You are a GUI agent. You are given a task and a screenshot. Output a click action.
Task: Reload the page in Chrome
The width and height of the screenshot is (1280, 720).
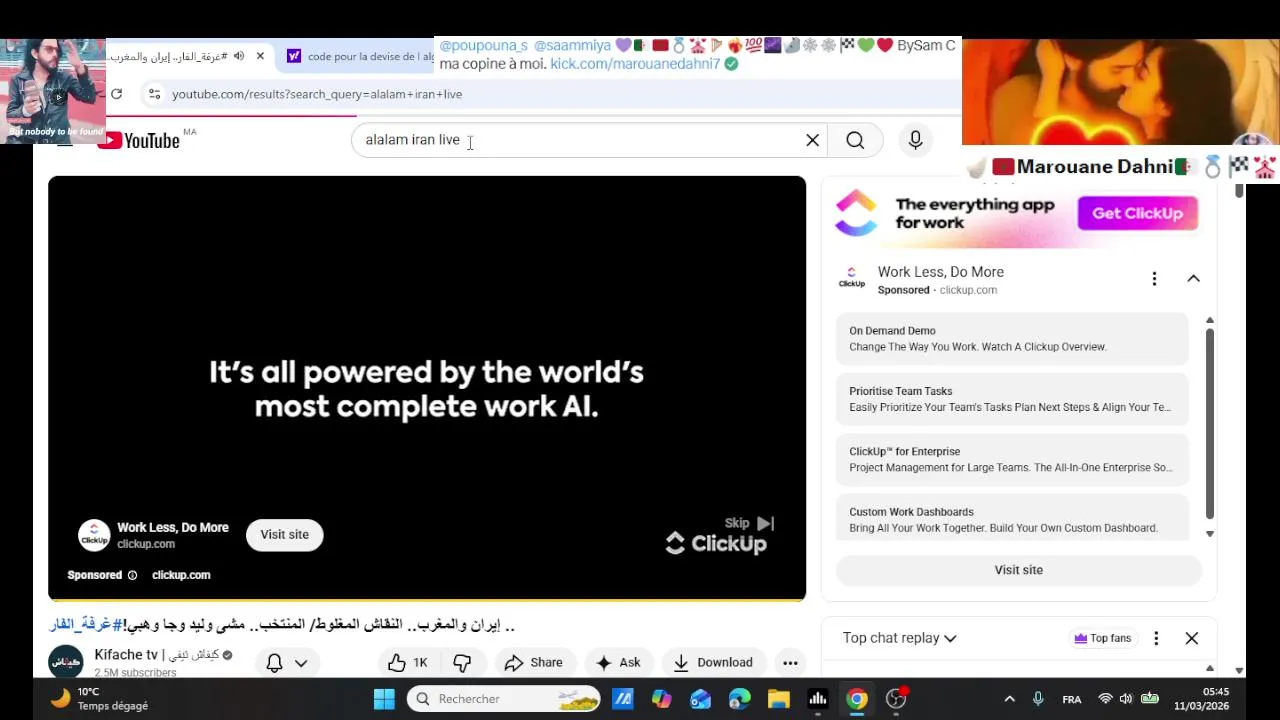coord(116,94)
